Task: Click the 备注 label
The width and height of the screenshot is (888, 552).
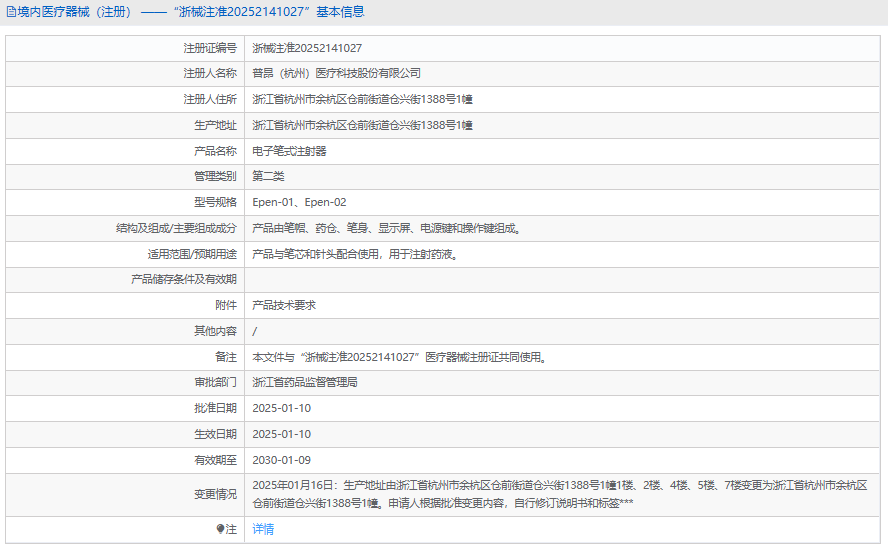Action: [226, 357]
